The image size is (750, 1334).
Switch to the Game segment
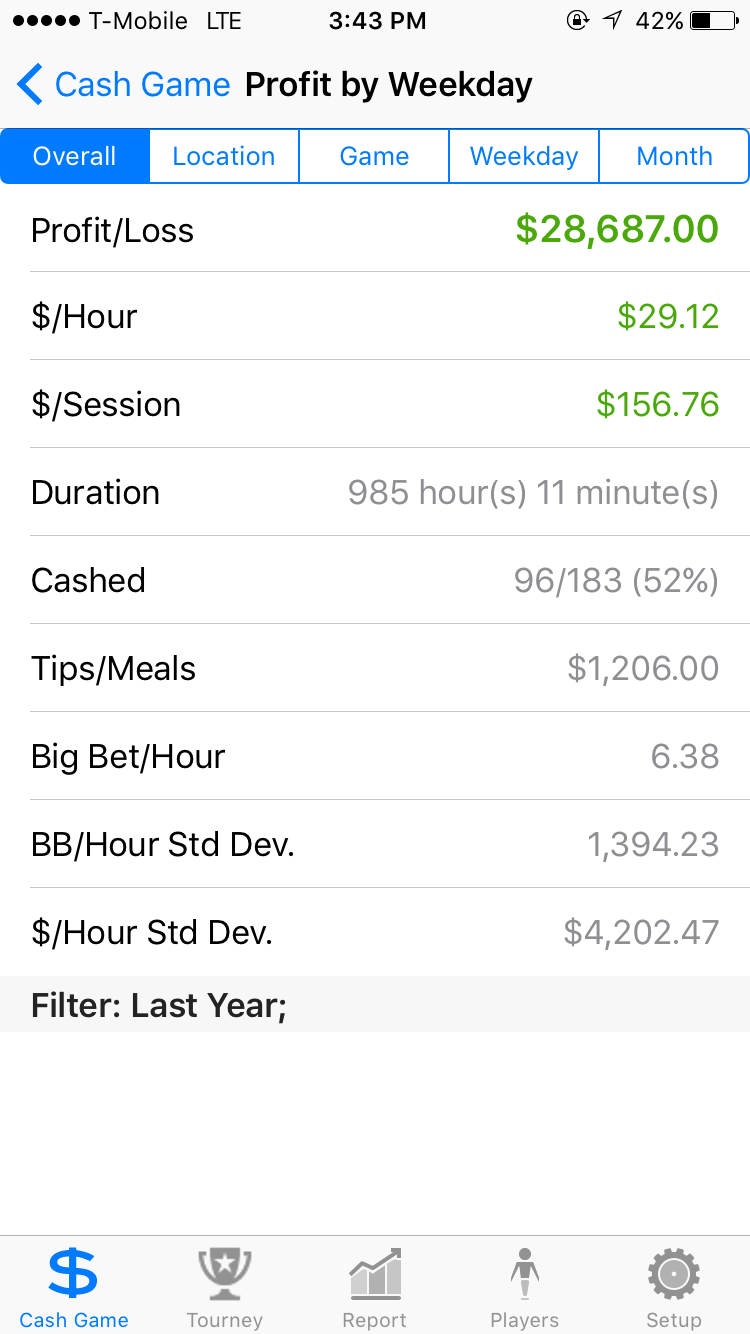click(374, 156)
